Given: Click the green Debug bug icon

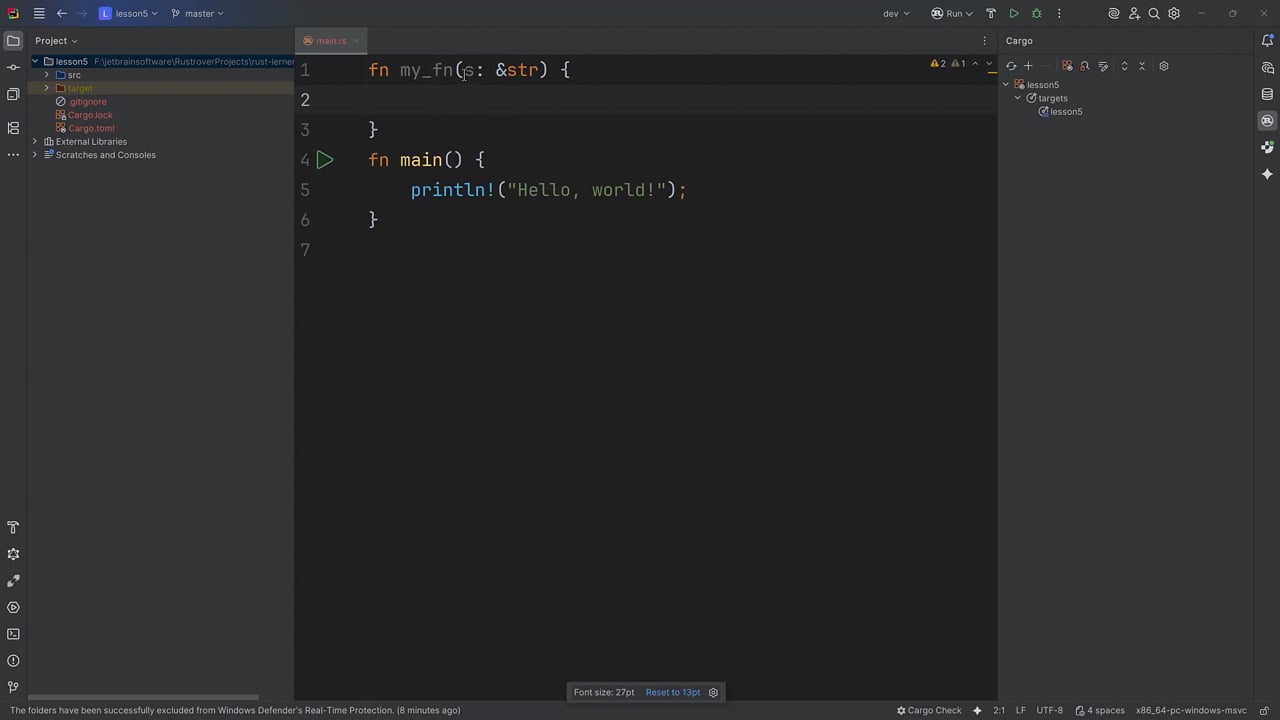Looking at the screenshot, I should [1036, 13].
